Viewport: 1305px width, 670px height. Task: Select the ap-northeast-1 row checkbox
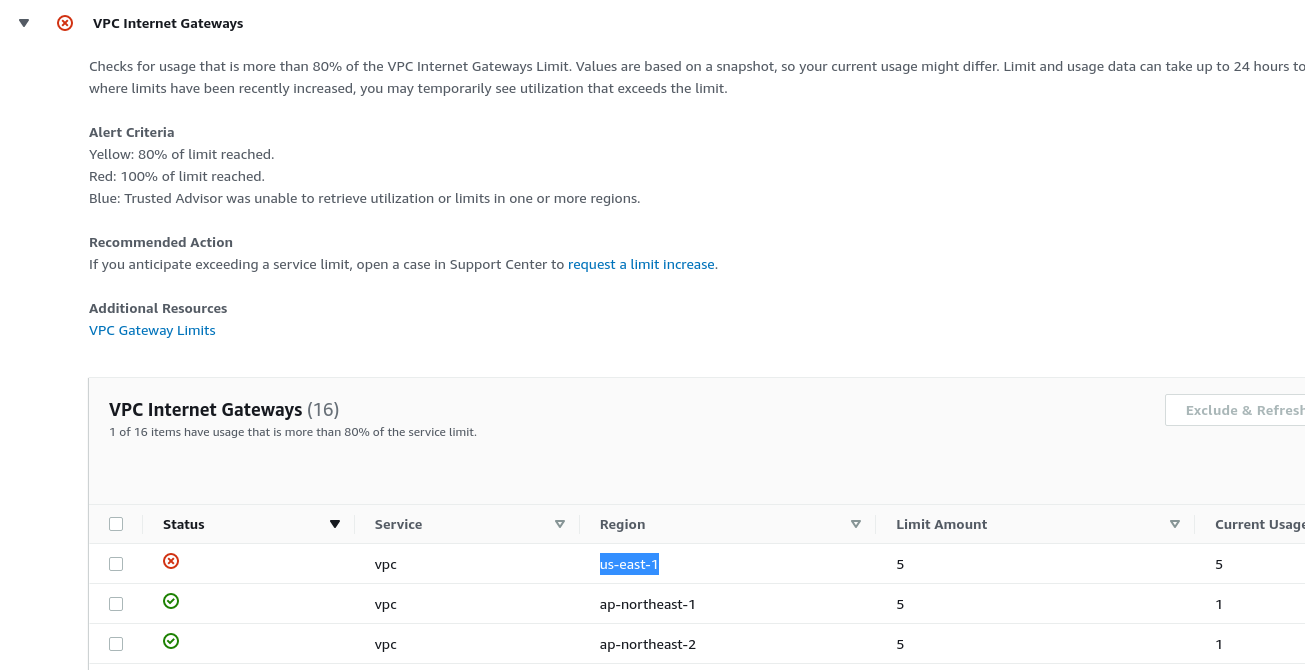pos(116,604)
